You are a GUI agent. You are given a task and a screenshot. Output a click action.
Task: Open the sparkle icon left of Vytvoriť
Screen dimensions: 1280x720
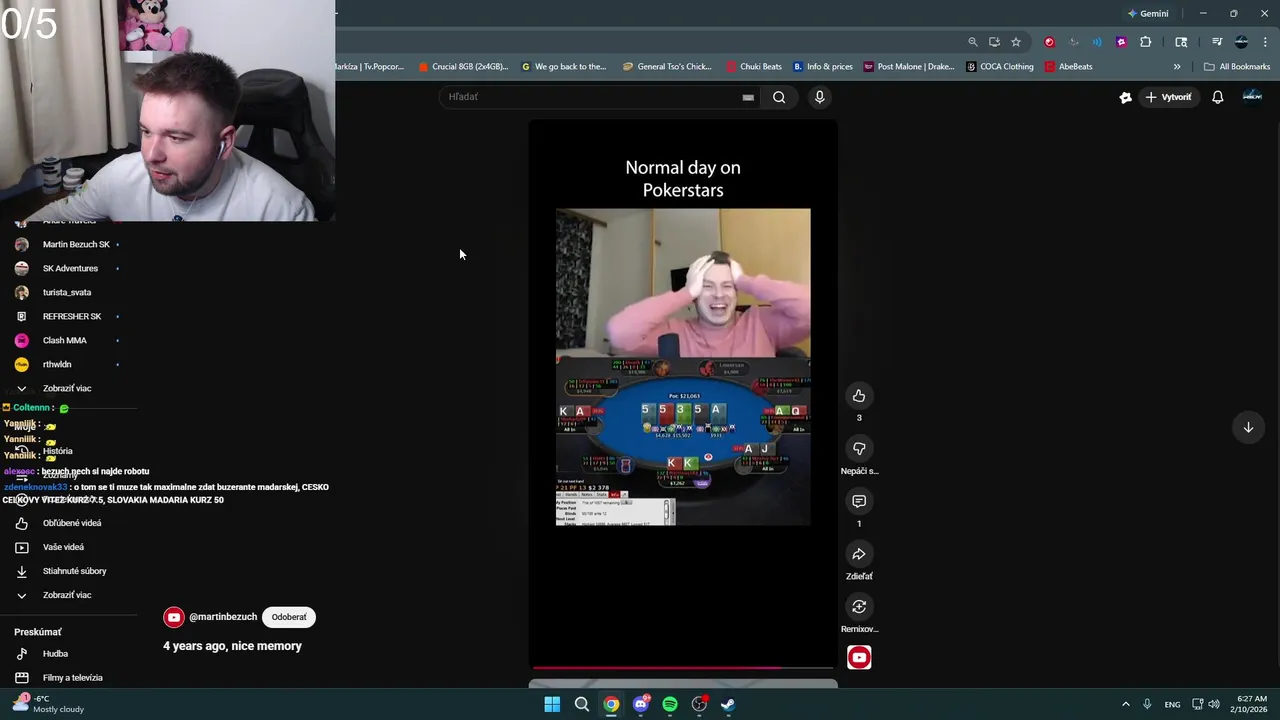point(1125,97)
